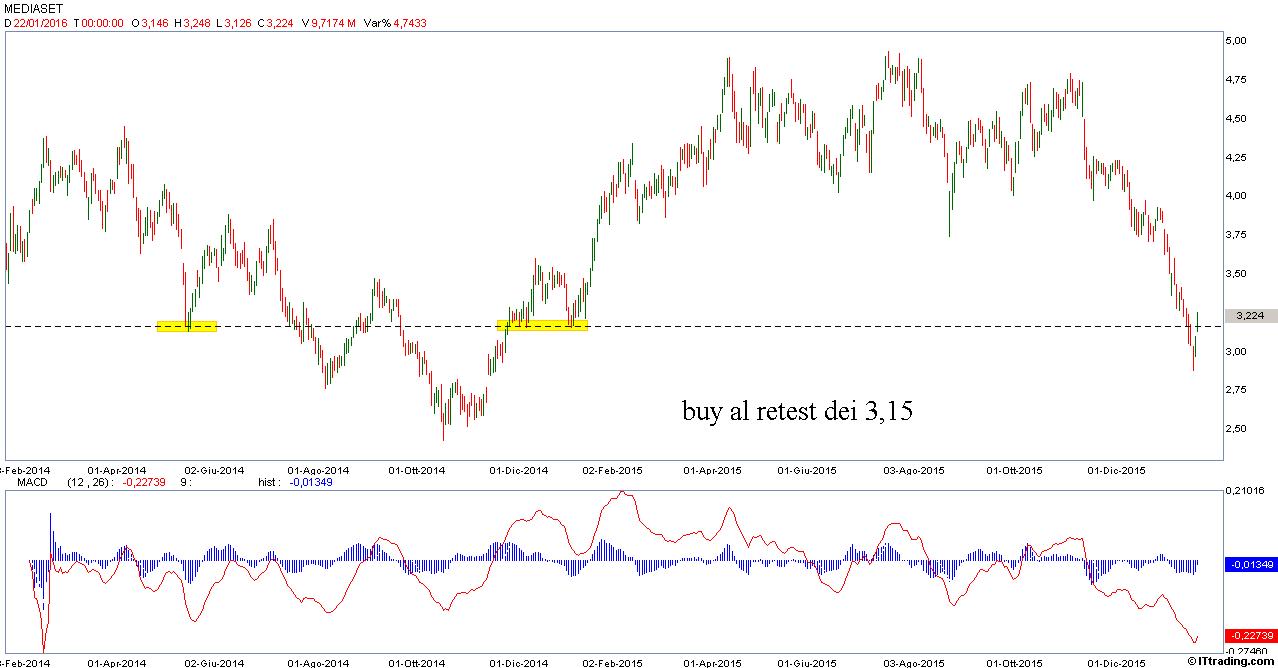Image resolution: width=1278 pixels, height=668 pixels.
Task: Click 01-Apr-2015 on the price chart date axis
Action: click(x=712, y=469)
